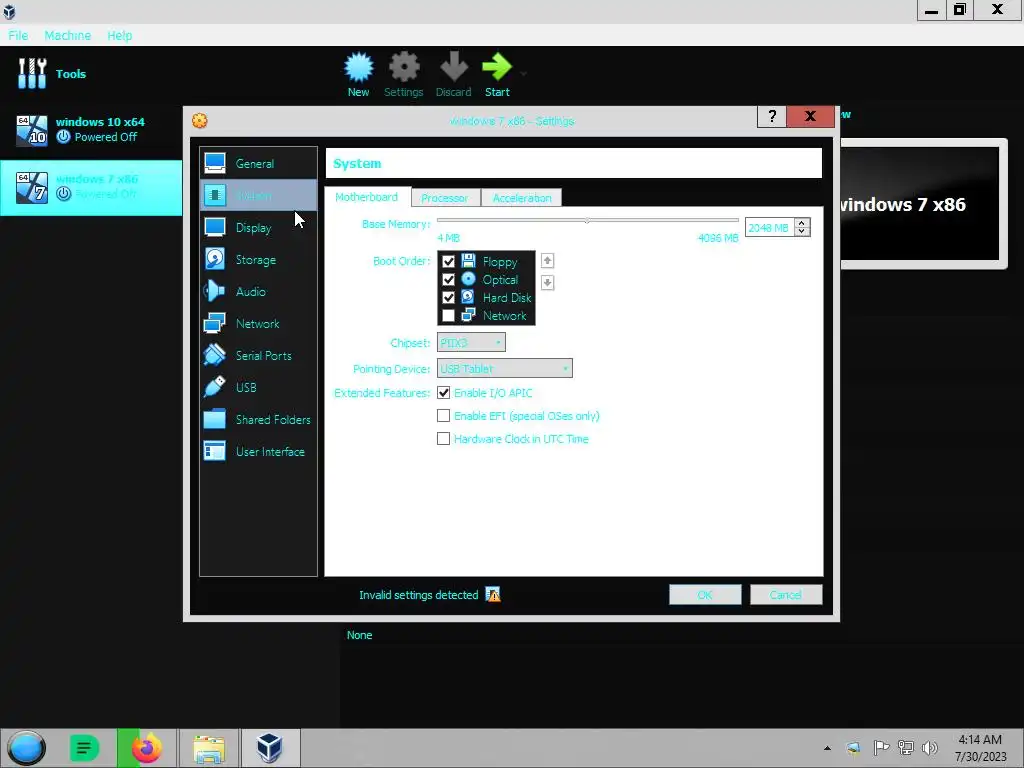Image resolution: width=1024 pixels, height=768 pixels.
Task: Open the USB settings category
Action: click(x=259, y=387)
